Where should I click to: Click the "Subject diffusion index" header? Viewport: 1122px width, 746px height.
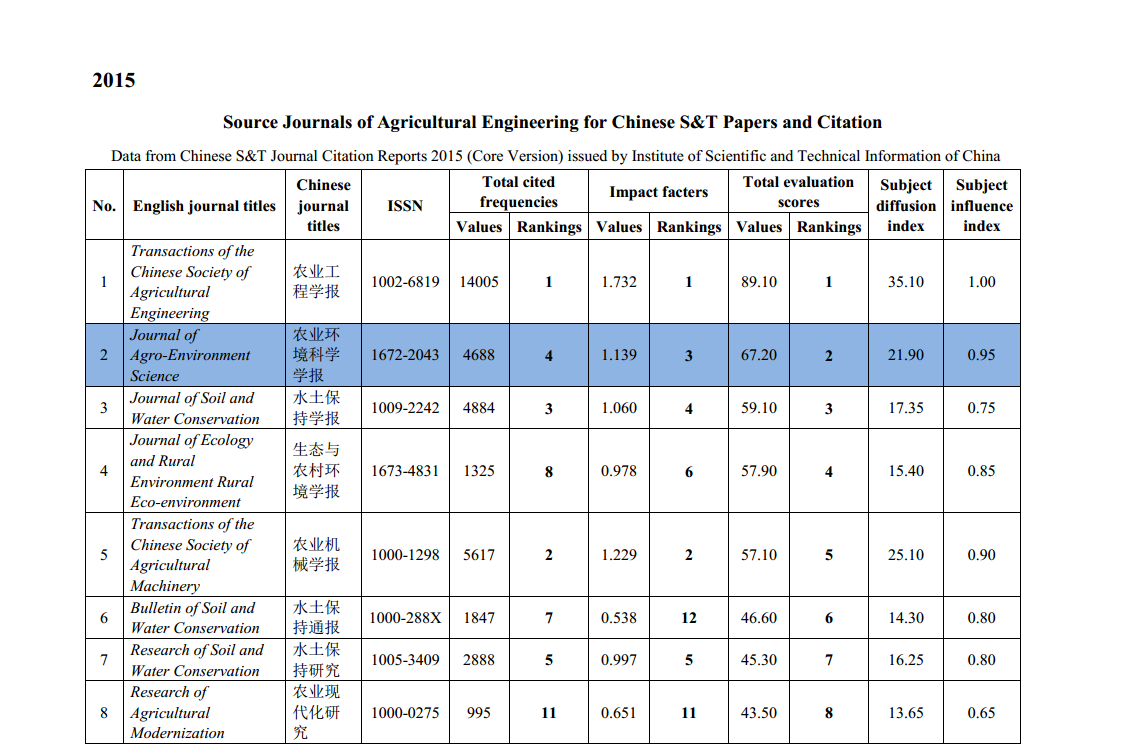pos(906,205)
